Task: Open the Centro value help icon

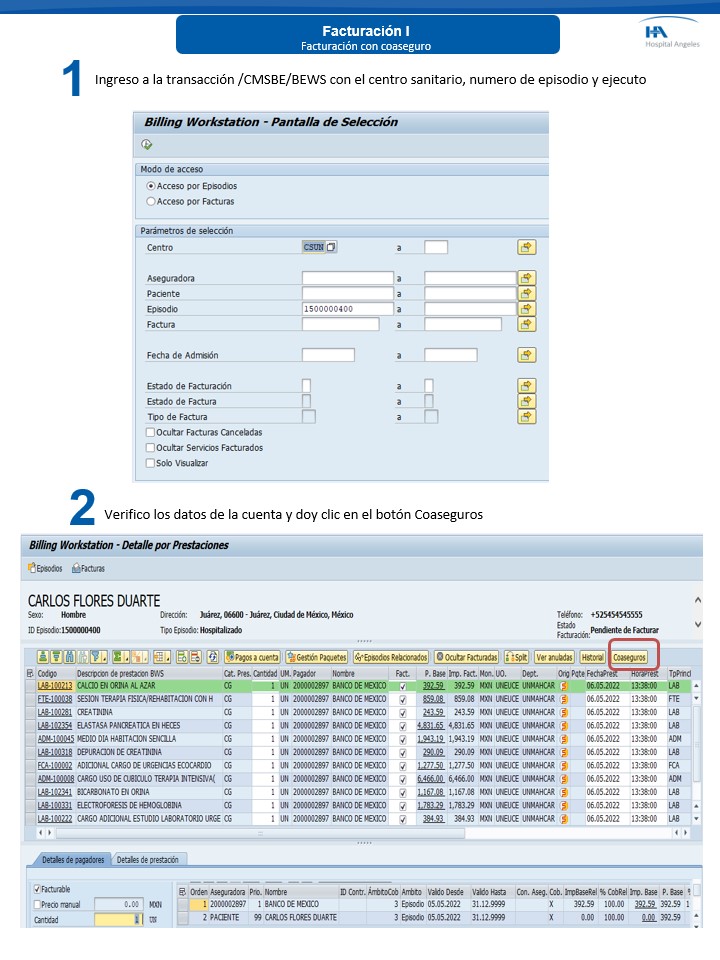Action: pos(331,247)
